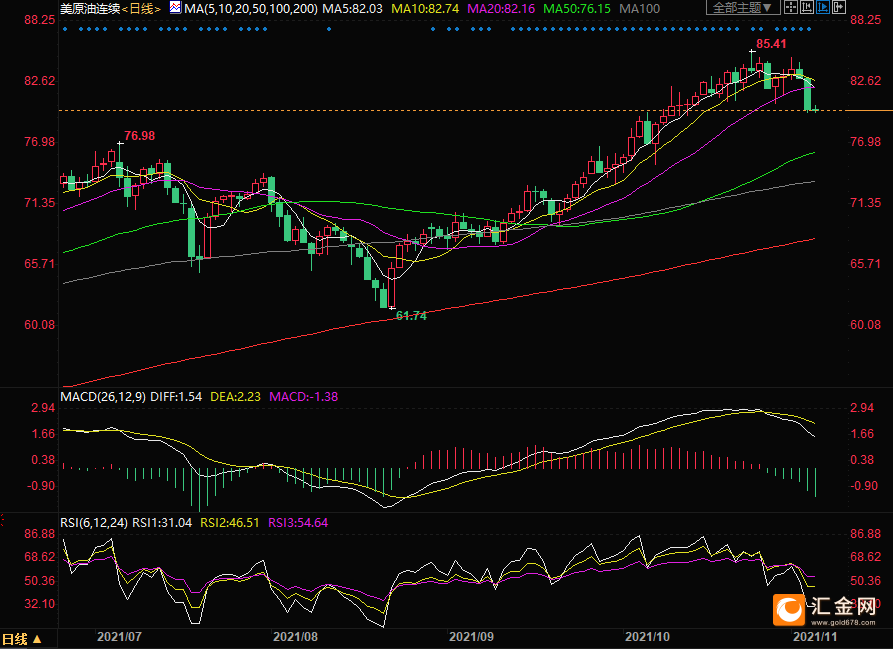Click the yellow MA10:82.74 legend
This screenshot has width=893, height=649.
pos(424,8)
